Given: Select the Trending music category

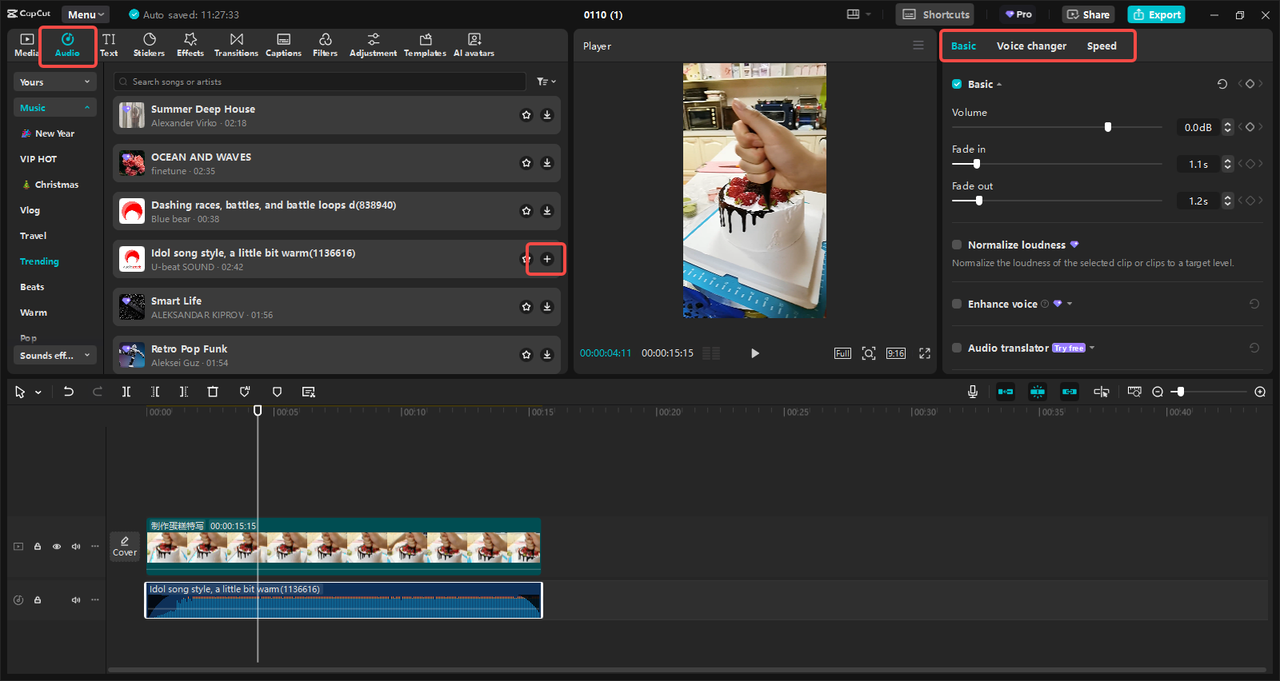Looking at the screenshot, I should pyautogui.click(x=39, y=261).
